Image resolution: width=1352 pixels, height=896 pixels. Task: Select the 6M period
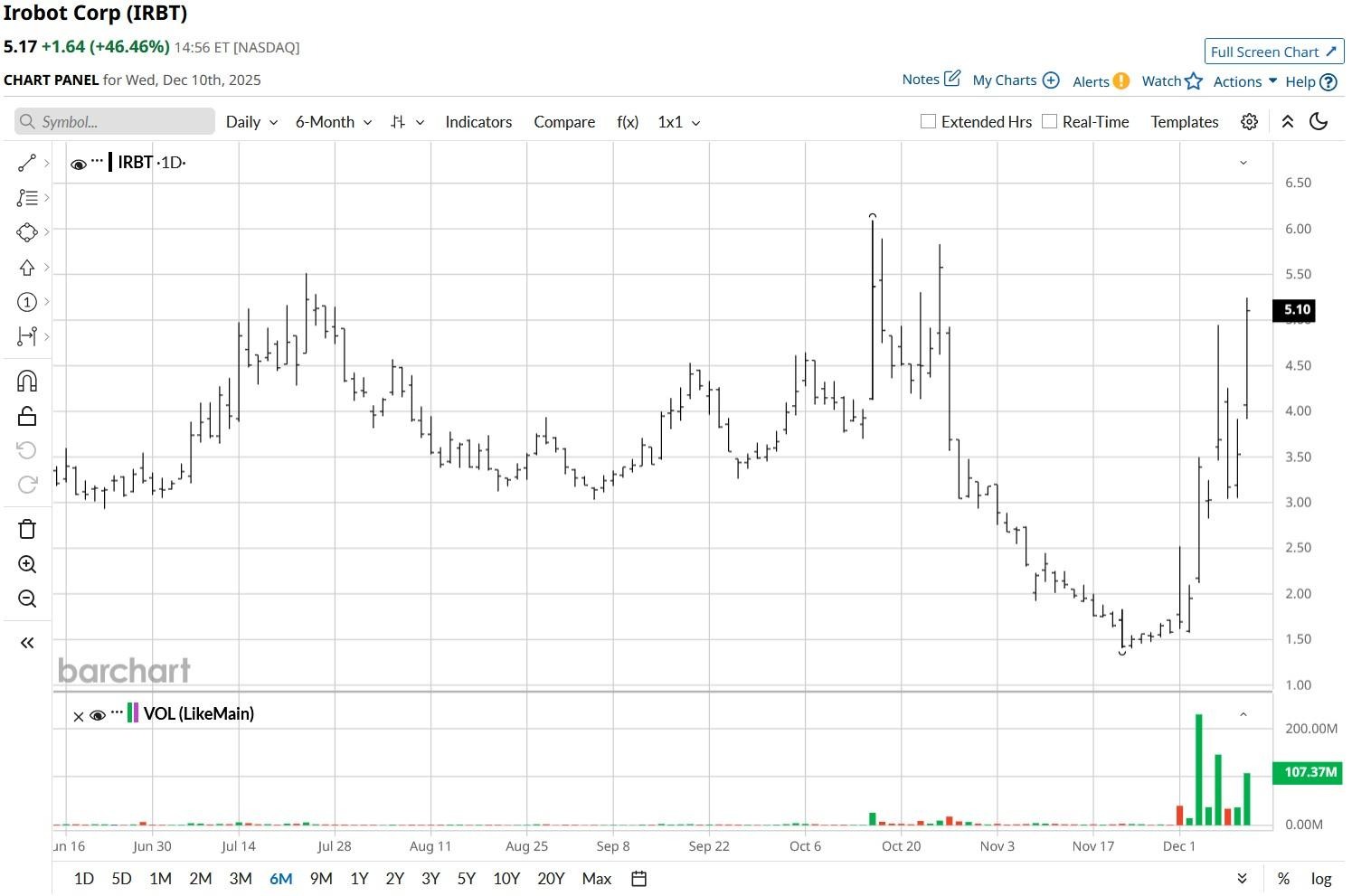(281, 879)
